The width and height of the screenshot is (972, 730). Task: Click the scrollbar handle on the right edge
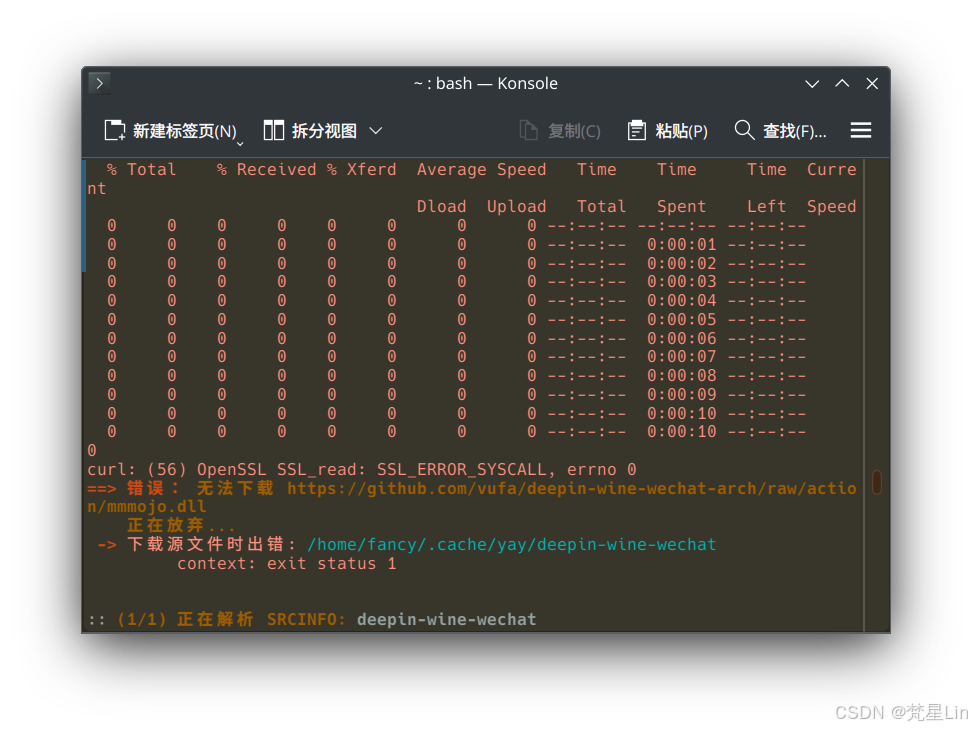point(877,482)
